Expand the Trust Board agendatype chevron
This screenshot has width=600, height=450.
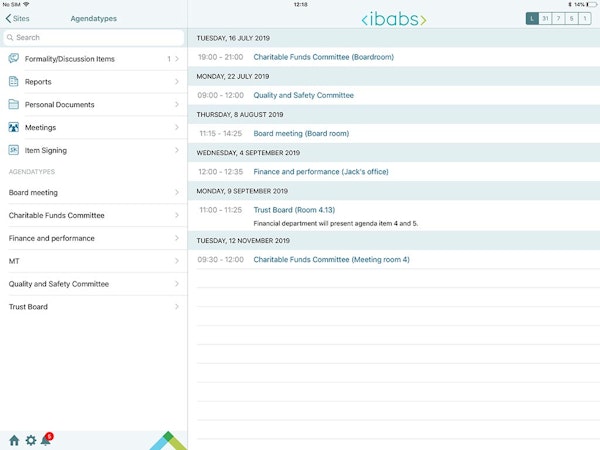coord(177,307)
